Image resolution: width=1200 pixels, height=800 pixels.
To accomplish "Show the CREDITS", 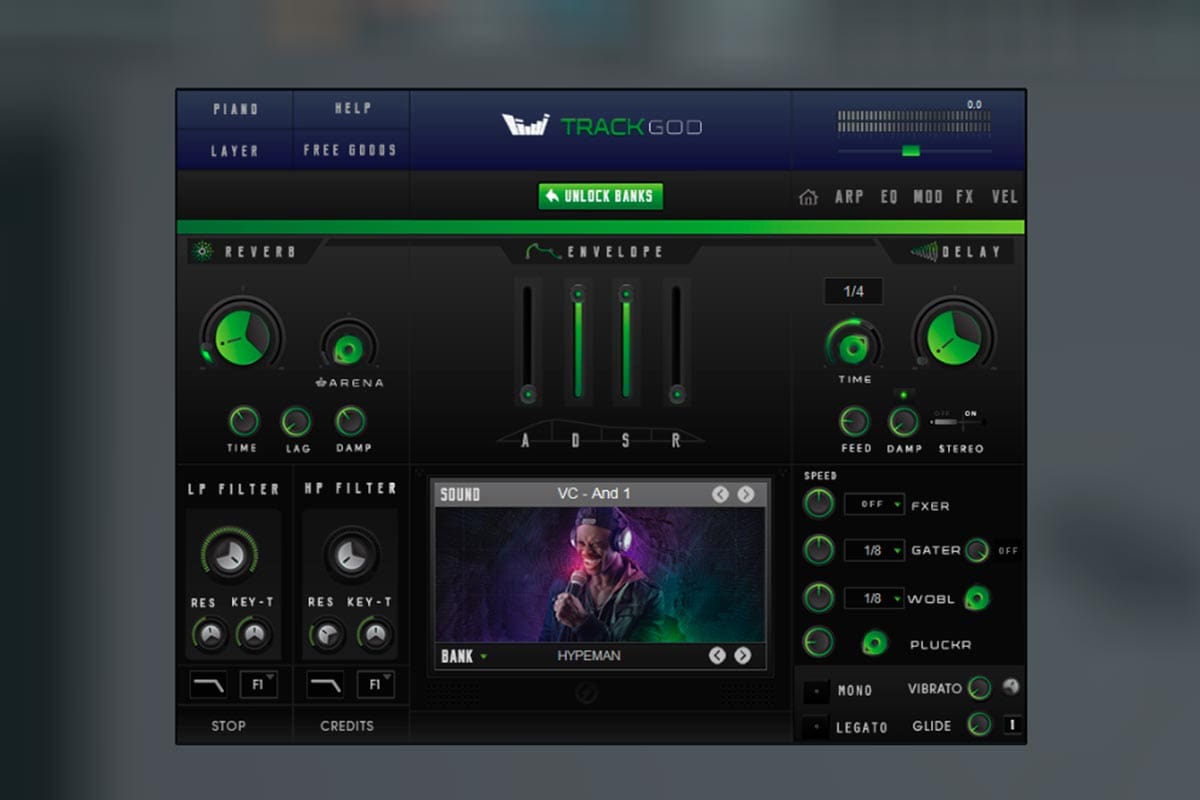I will tap(346, 725).
